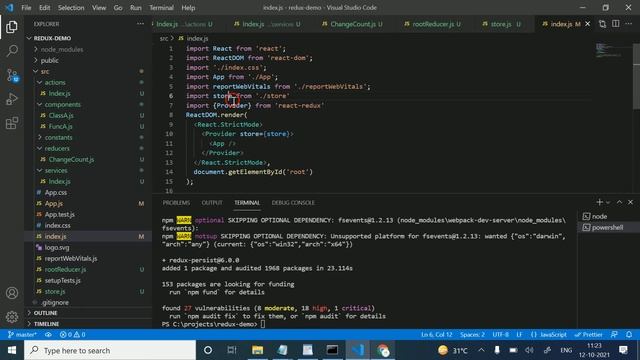Change language mode JavaScript in status bar

pyautogui.click(x=549, y=334)
